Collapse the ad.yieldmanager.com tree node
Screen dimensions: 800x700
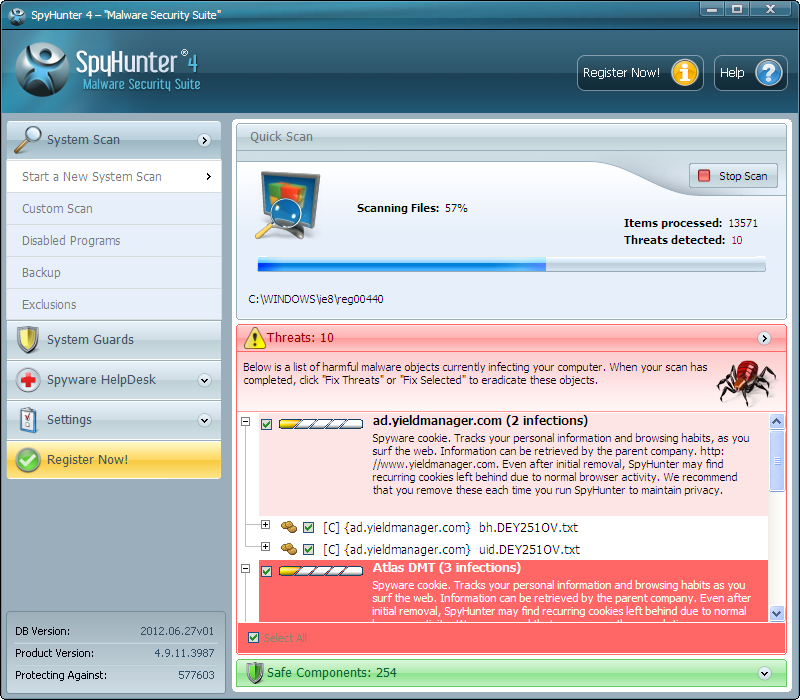(x=246, y=423)
